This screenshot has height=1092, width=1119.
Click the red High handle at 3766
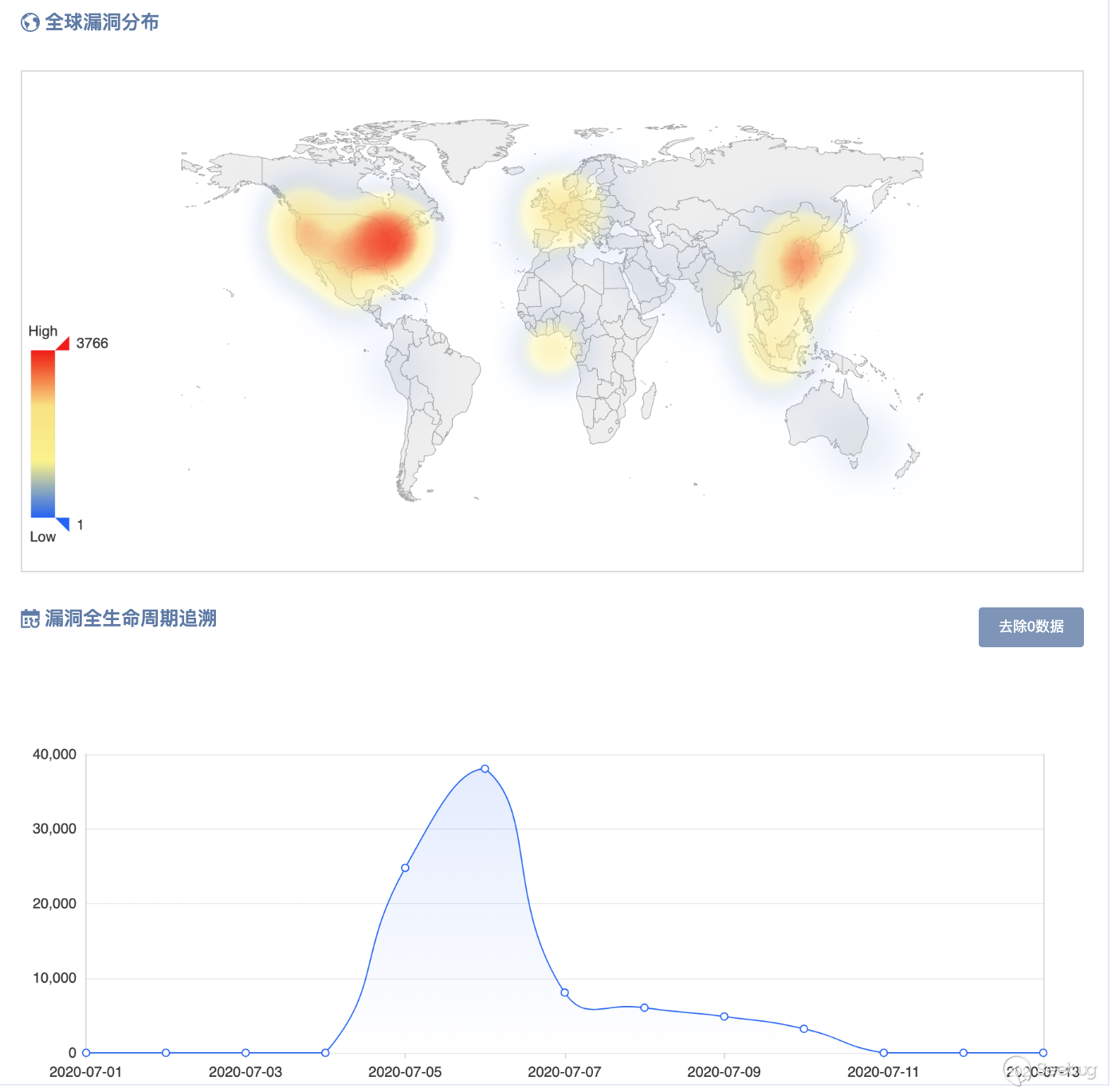62,344
